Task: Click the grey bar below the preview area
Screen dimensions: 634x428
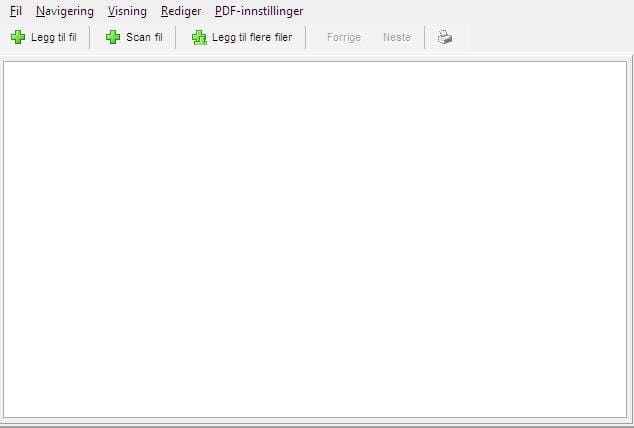Action: (315, 423)
